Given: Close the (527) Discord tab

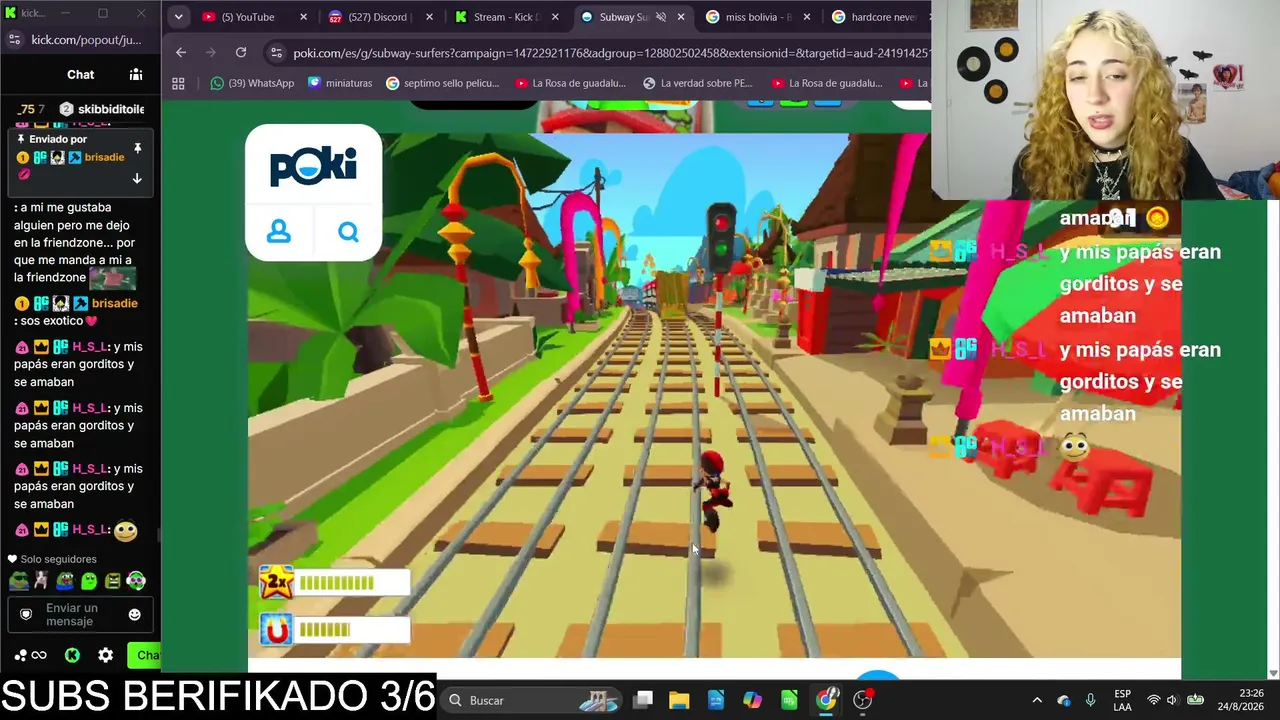Looking at the screenshot, I should click(x=430, y=17).
